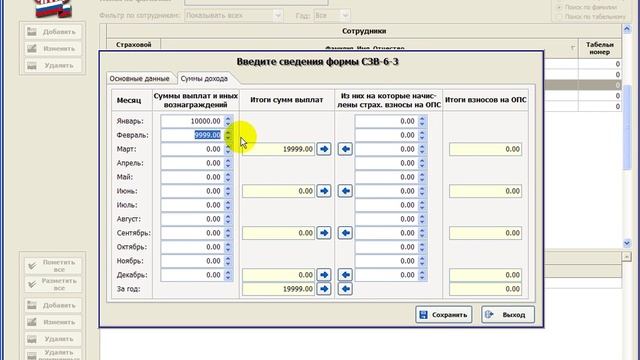Select 'Поиск по фамилии' radio button
640x360 pixels.
560,7
